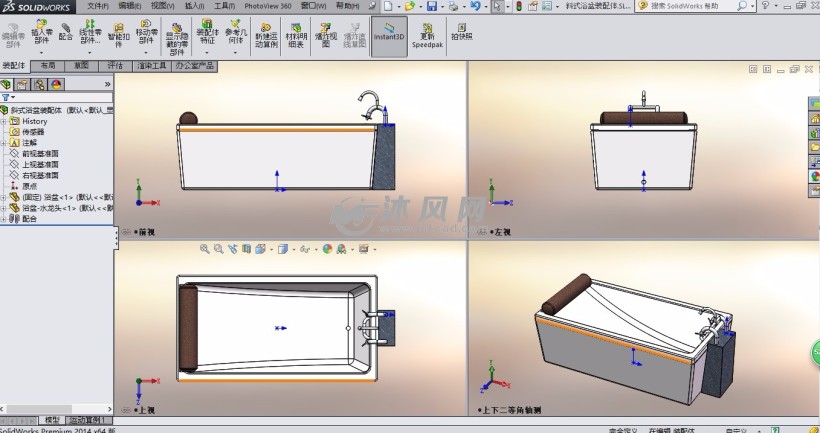The height and width of the screenshot is (433, 820).
Task: Toggle the view link icon beside 前视
Action: (x=126, y=232)
